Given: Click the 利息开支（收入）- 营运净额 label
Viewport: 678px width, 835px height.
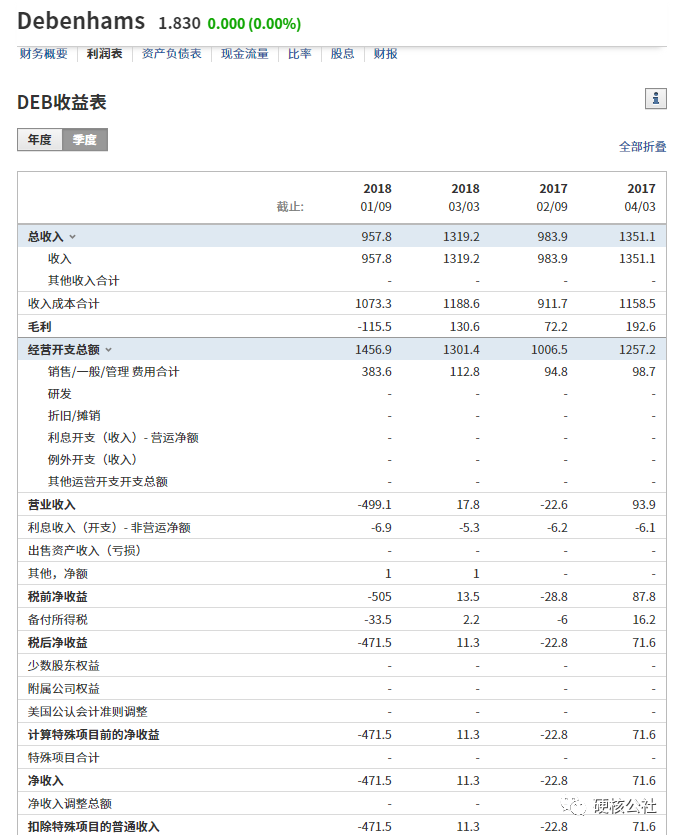Looking at the screenshot, I should [123, 438].
